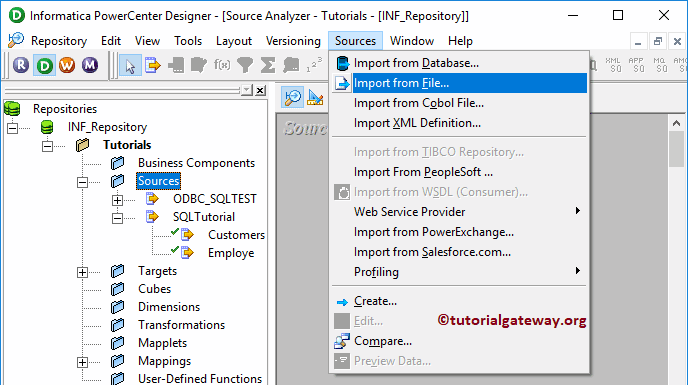This screenshot has width=688, height=385.
Task: Click the Customers source icon
Action: point(187,235)
